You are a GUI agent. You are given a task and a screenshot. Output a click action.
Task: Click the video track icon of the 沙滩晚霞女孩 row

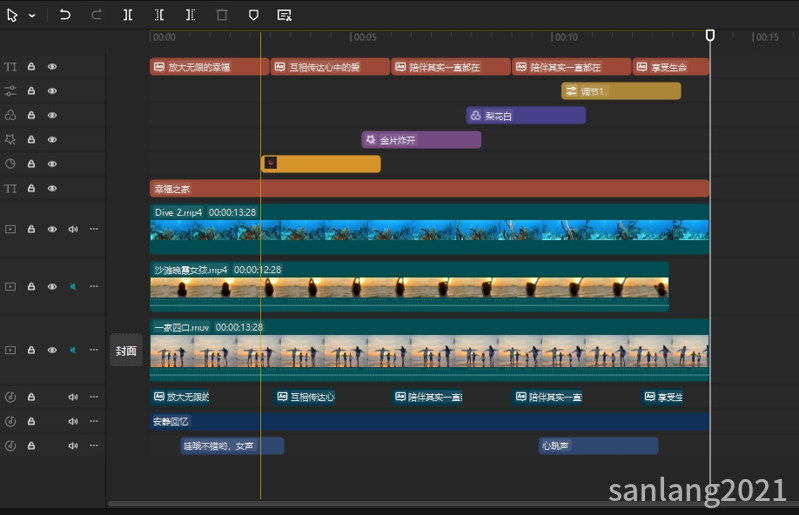tap(10, 286)
